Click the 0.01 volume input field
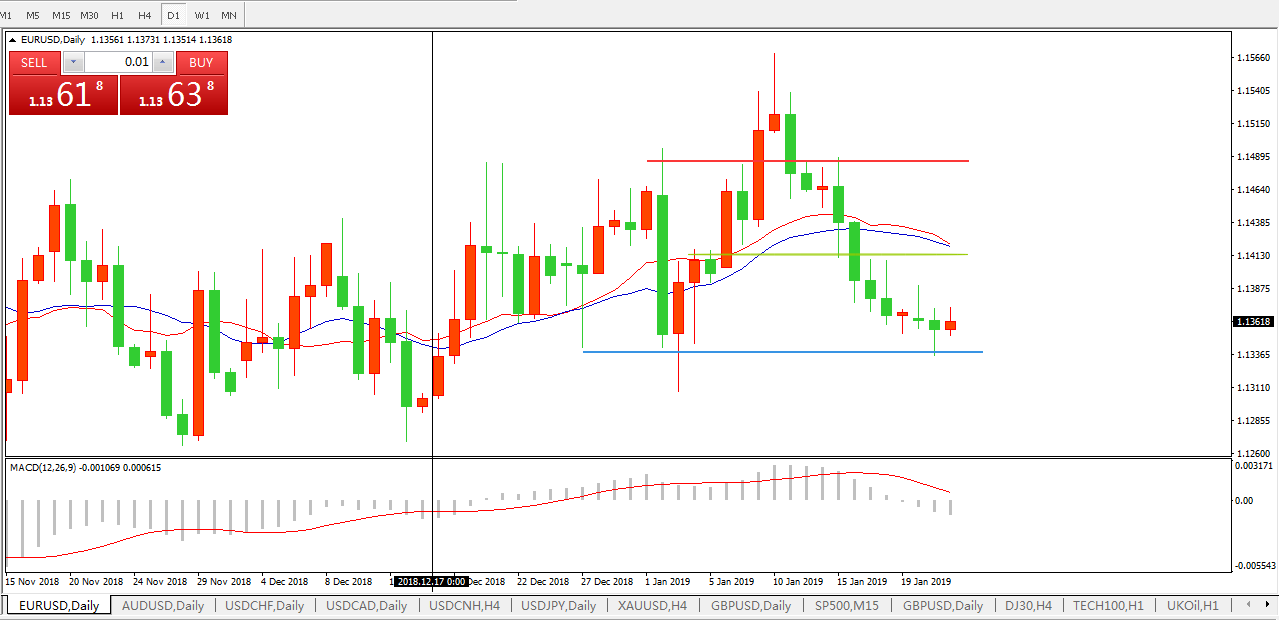The width and height of the screenshot is (1279, 620). click(x=118, y=62)
